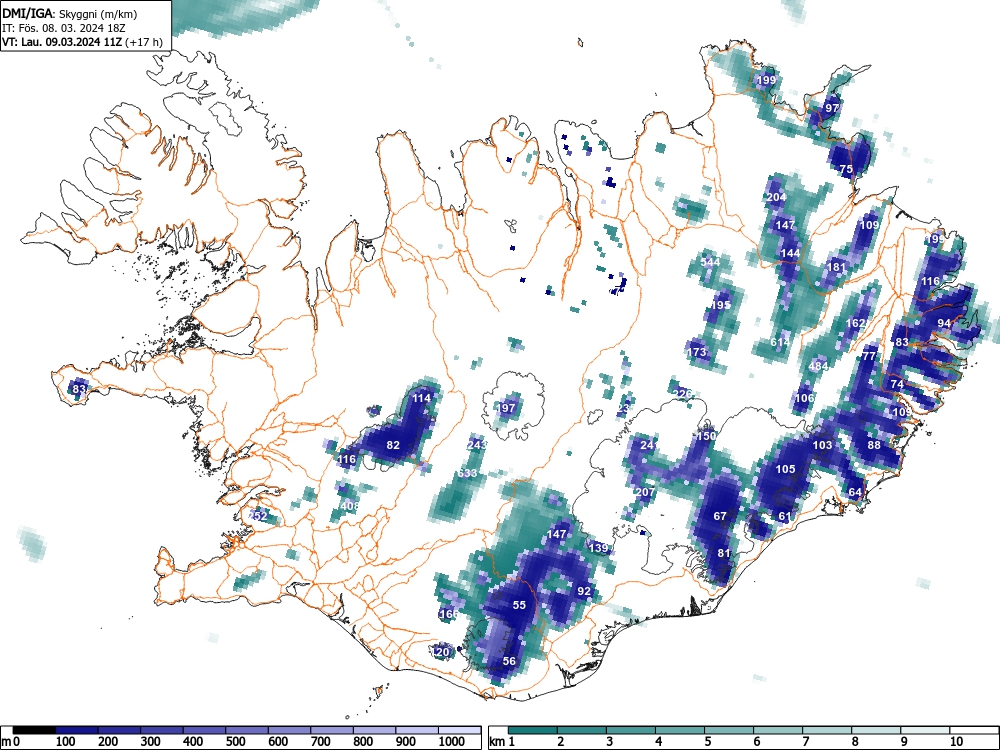Screen dimensions: 1000x750
Task: Click the visibility value 544 on the map
Action: click(710, 262)
